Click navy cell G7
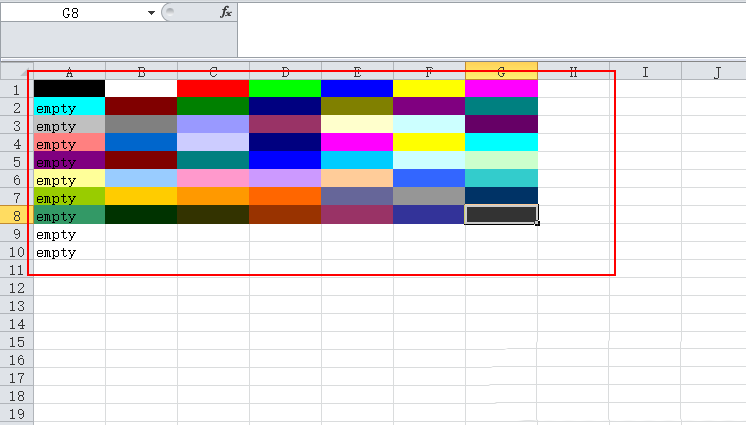 (501, 197)
